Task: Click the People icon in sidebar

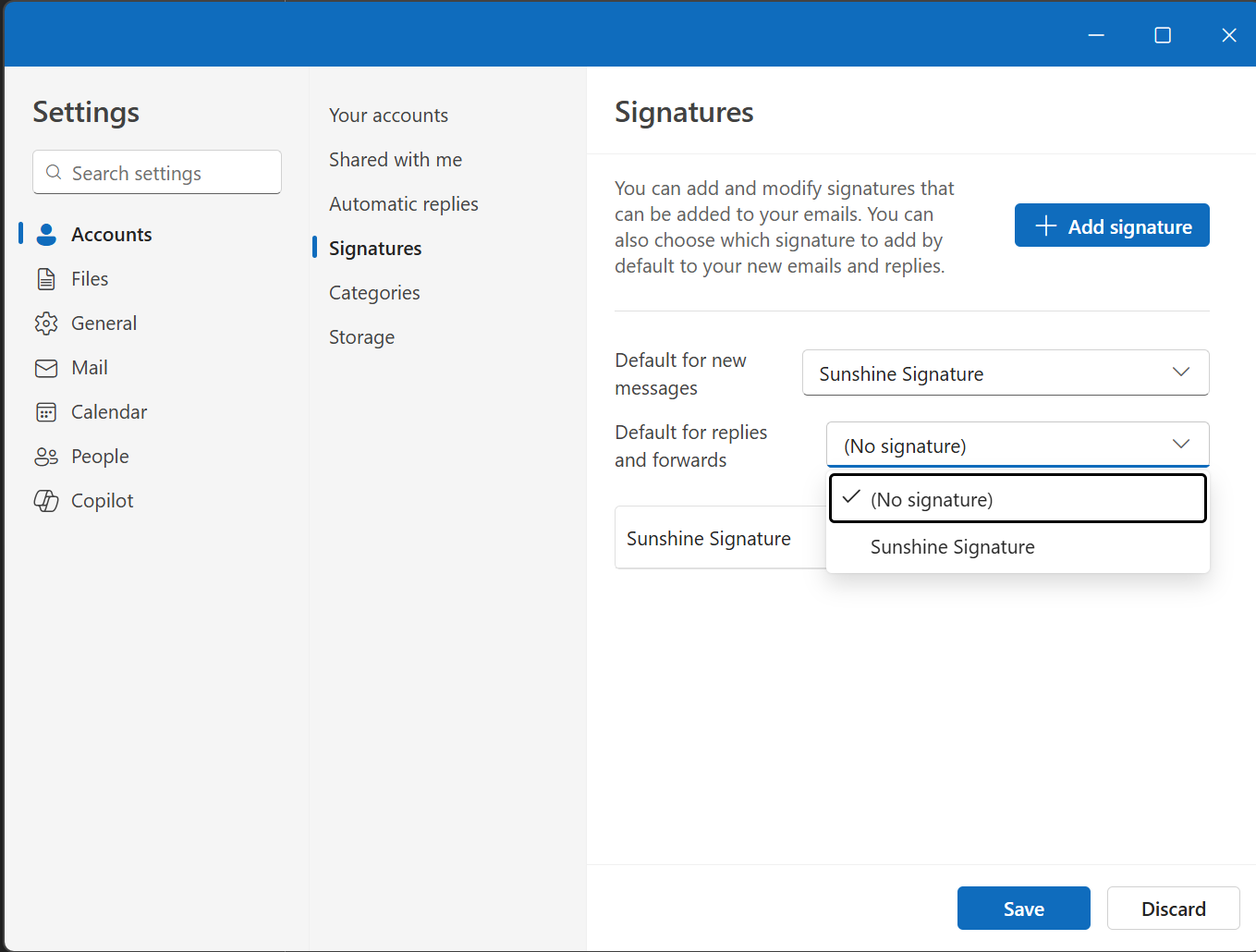Action: (x=46, y=457)
